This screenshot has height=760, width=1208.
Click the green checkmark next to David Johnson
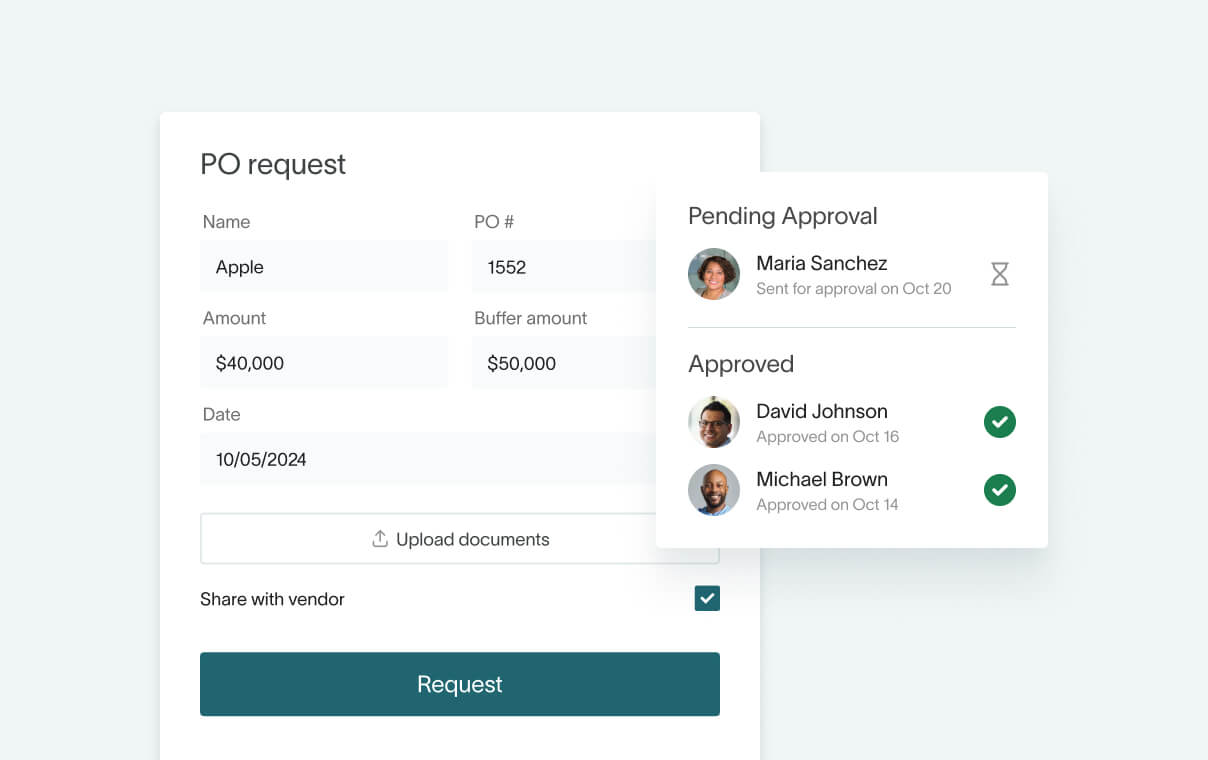click(1000, 422)
